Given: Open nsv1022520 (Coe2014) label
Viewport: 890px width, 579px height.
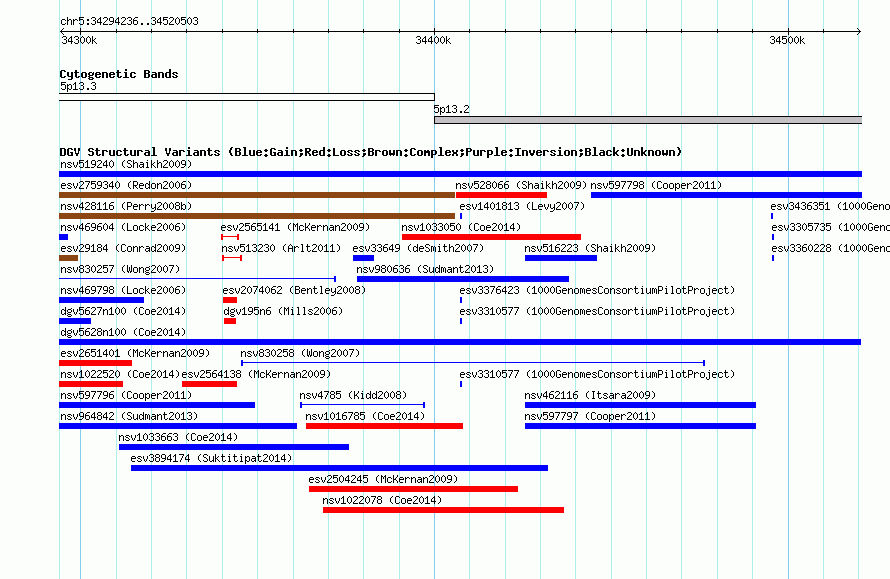Looking at the screenshot, I should tap(120, 374).
